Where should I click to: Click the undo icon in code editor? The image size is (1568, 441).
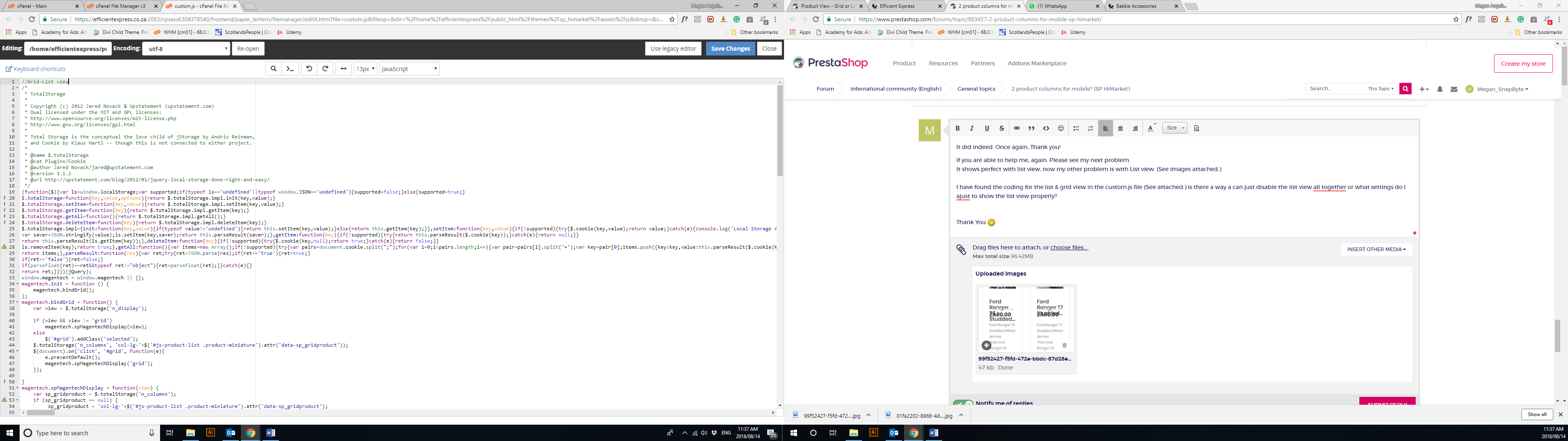click(309, 69)
